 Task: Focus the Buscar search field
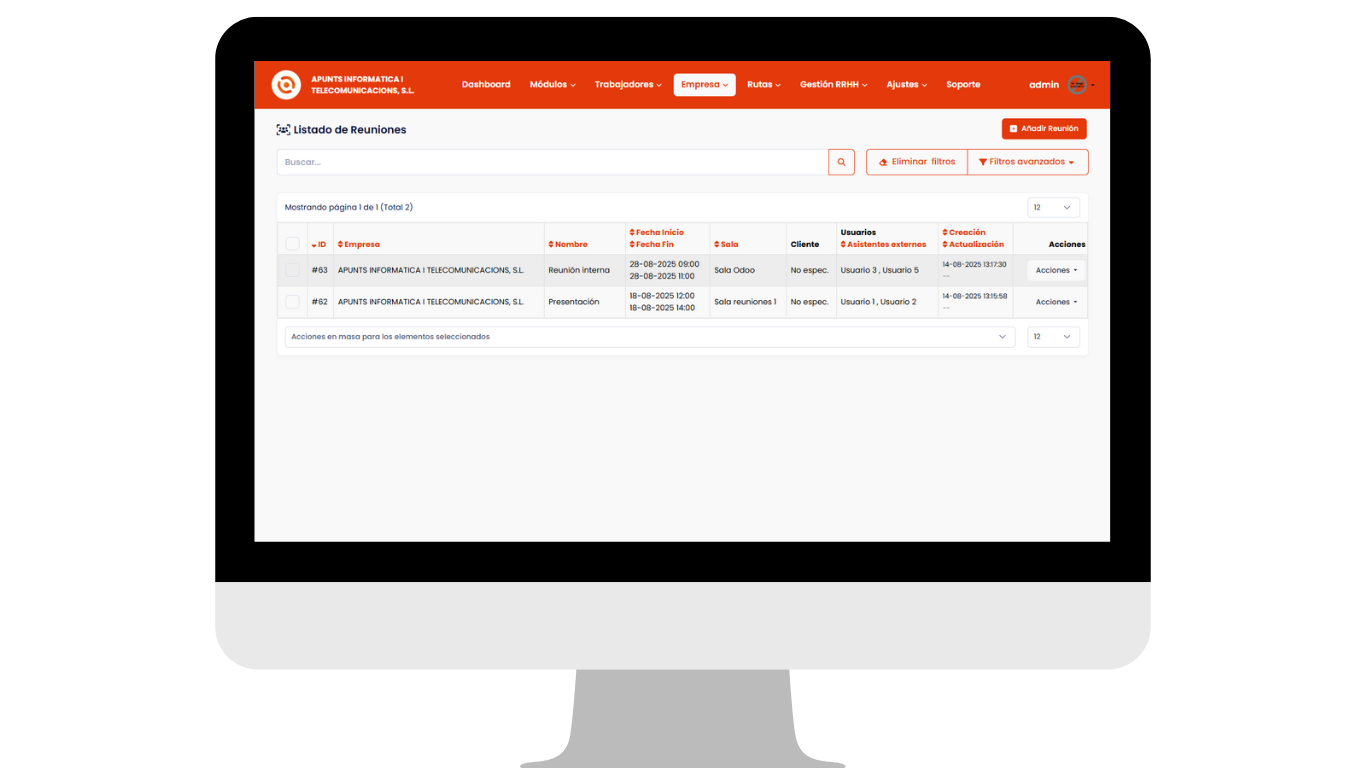click(552, 162)
